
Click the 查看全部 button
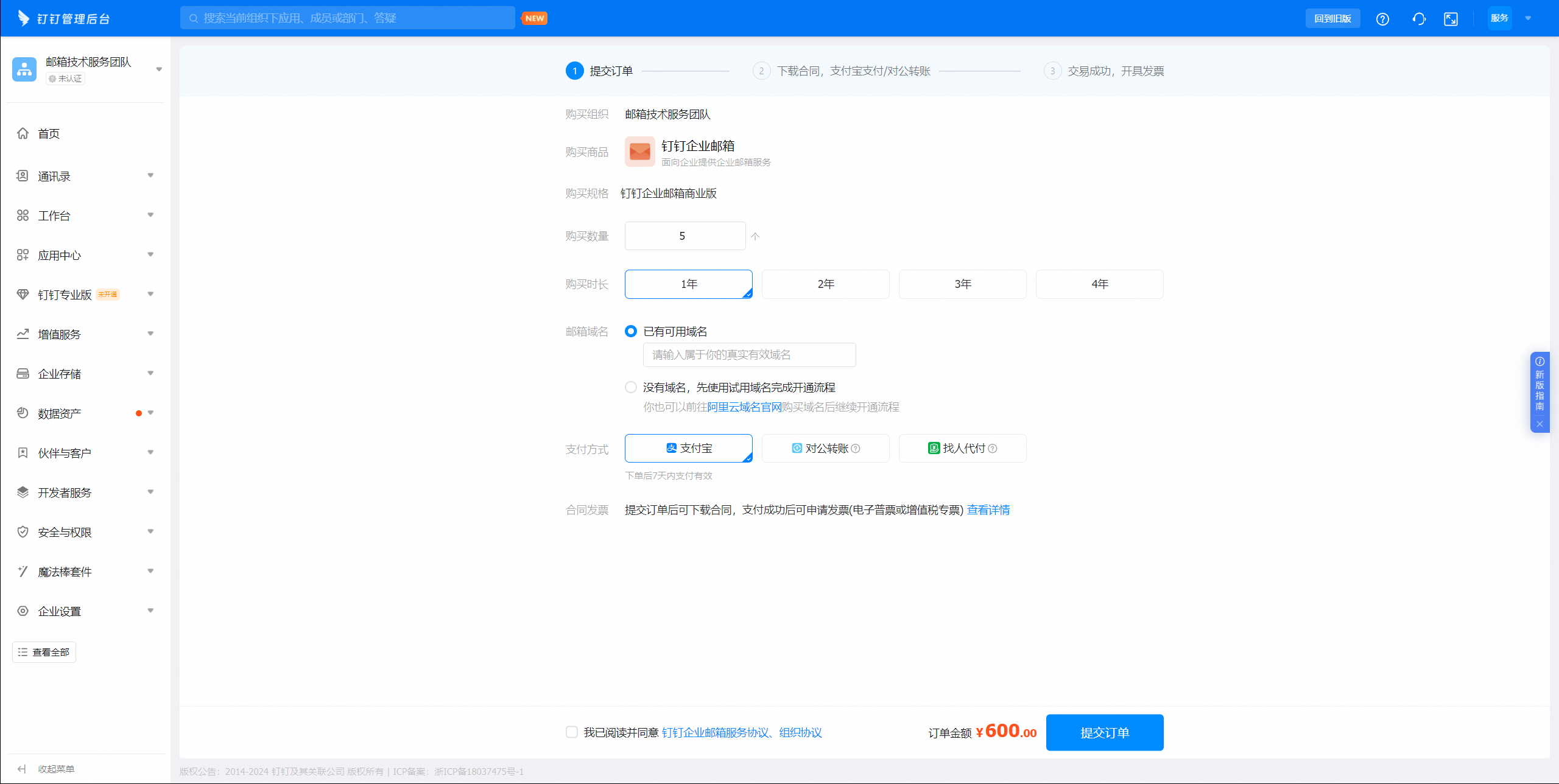point(44,652)
